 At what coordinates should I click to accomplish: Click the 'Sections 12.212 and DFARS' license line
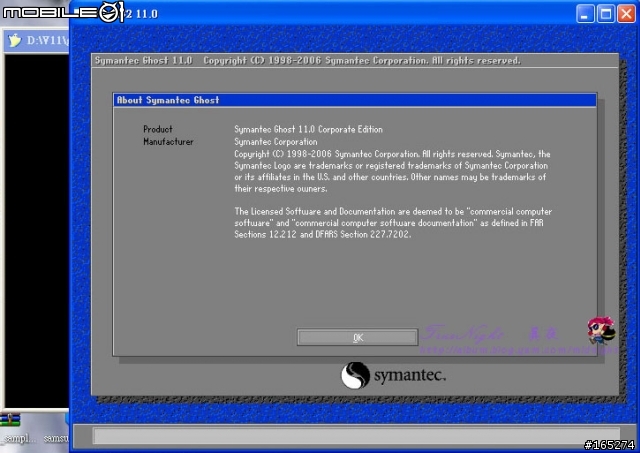click(x=322, y=234)
